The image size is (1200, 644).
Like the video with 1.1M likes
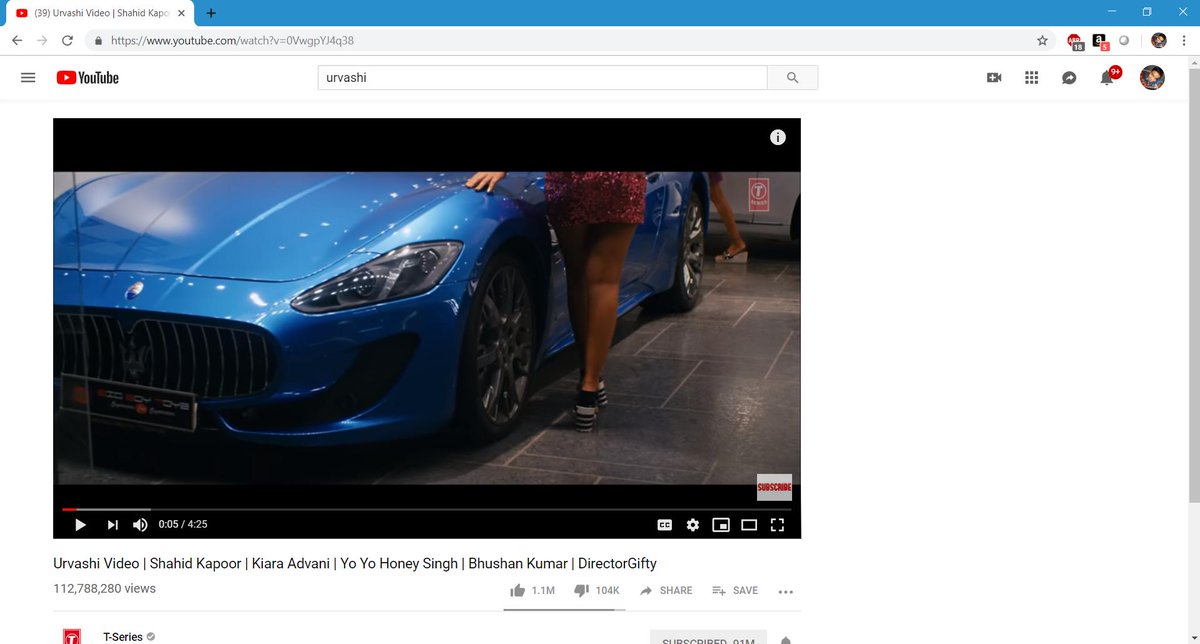pyautogui.click(x=532, y=590)
